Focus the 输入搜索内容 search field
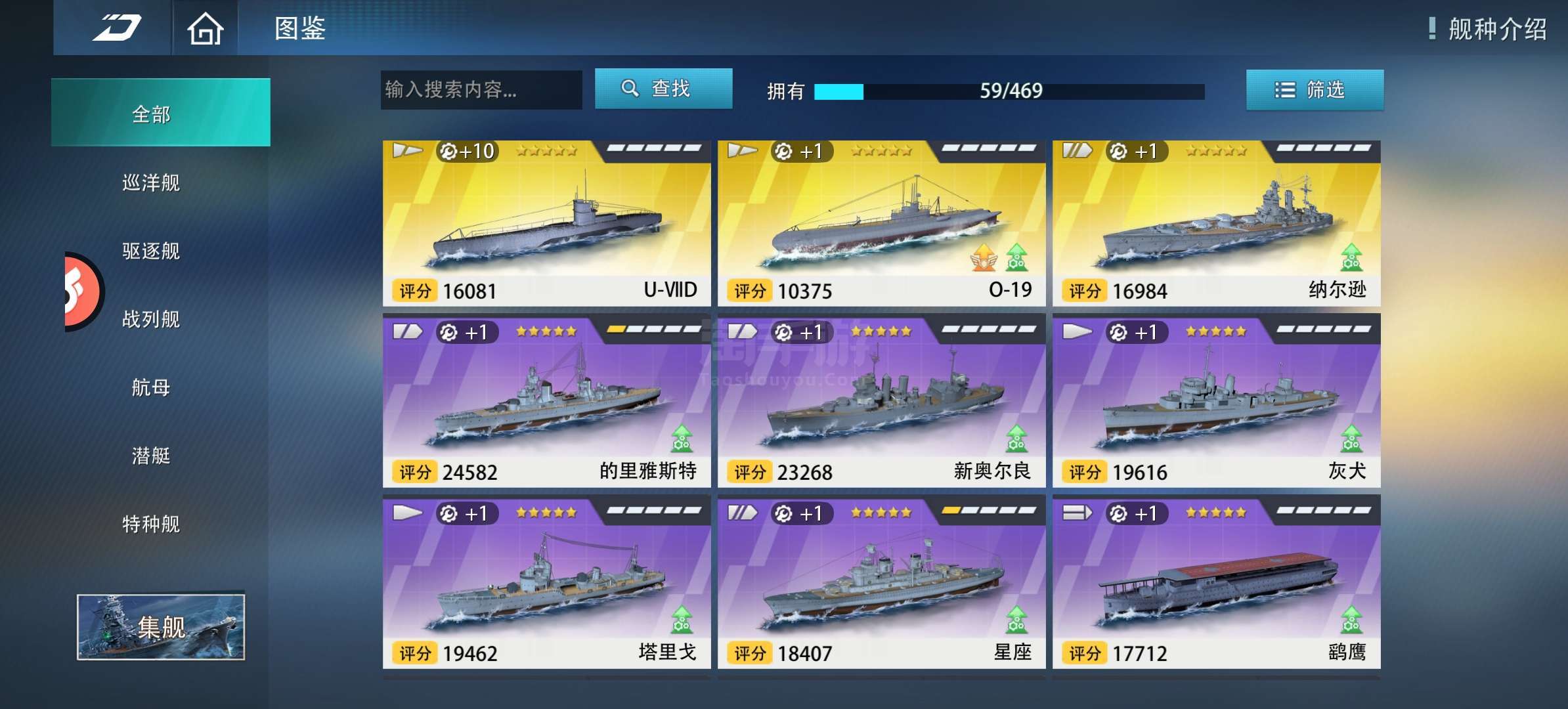 click(481, 90)
